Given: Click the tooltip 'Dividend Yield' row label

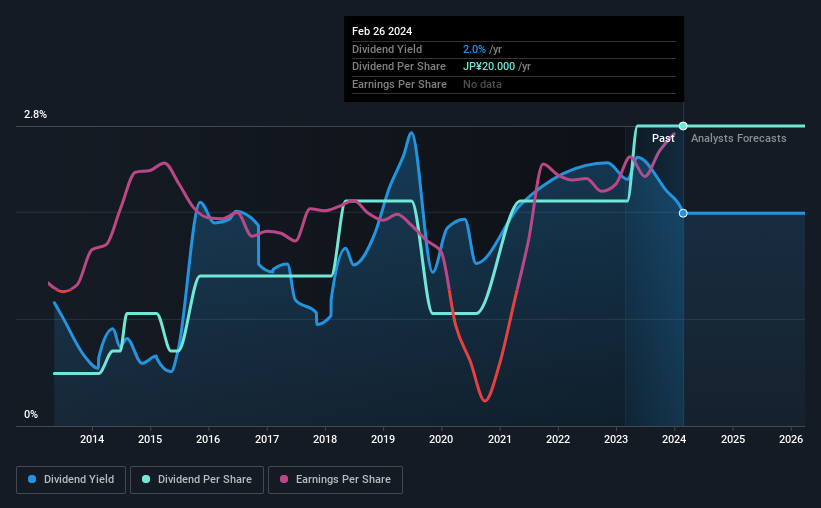Looking at the screenshot, I should (x=387, y=49).
